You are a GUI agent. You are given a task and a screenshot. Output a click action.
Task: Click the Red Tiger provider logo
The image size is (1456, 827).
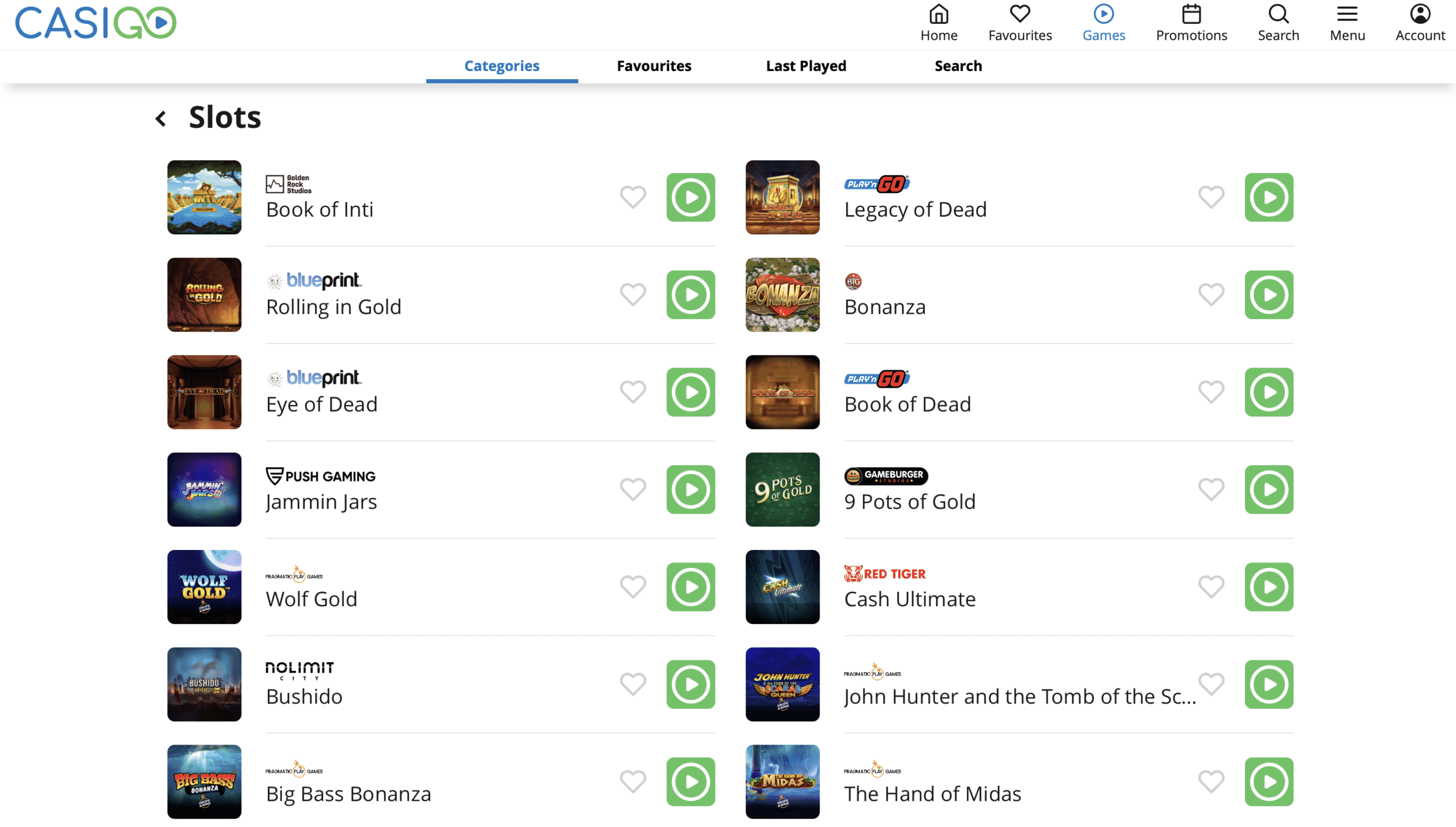884,574
